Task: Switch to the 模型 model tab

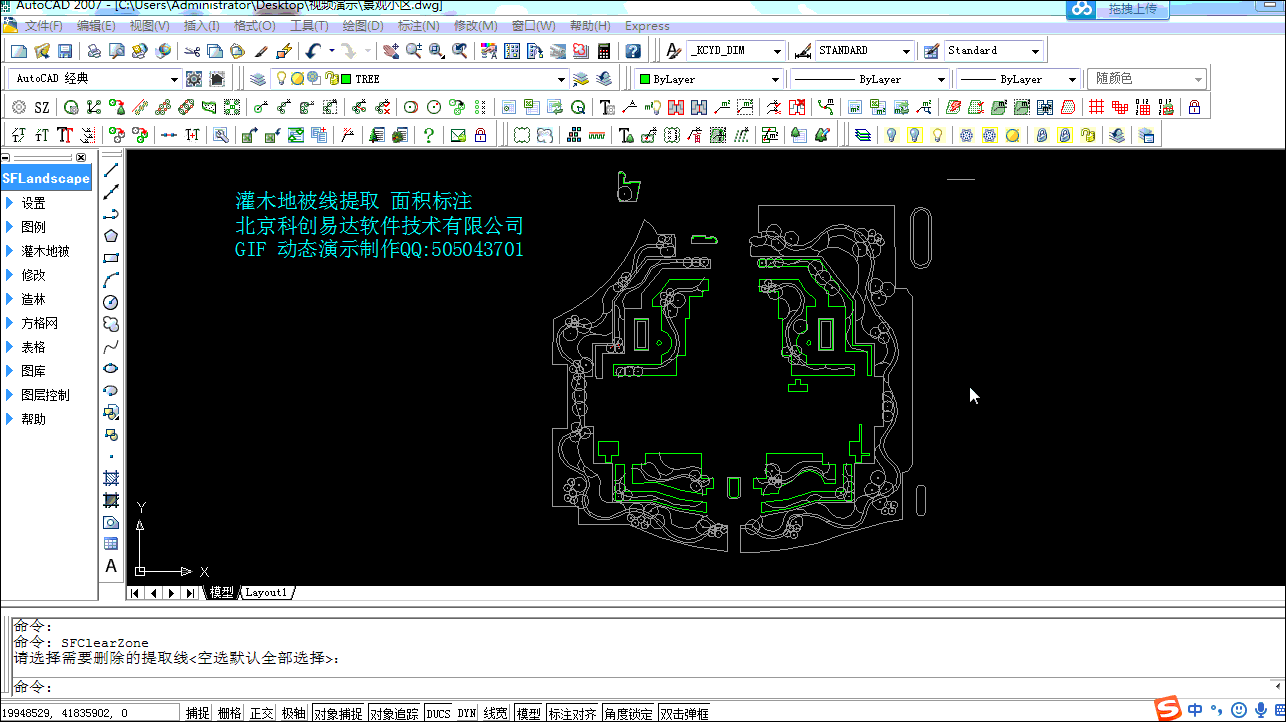Action: coord(222,592)
